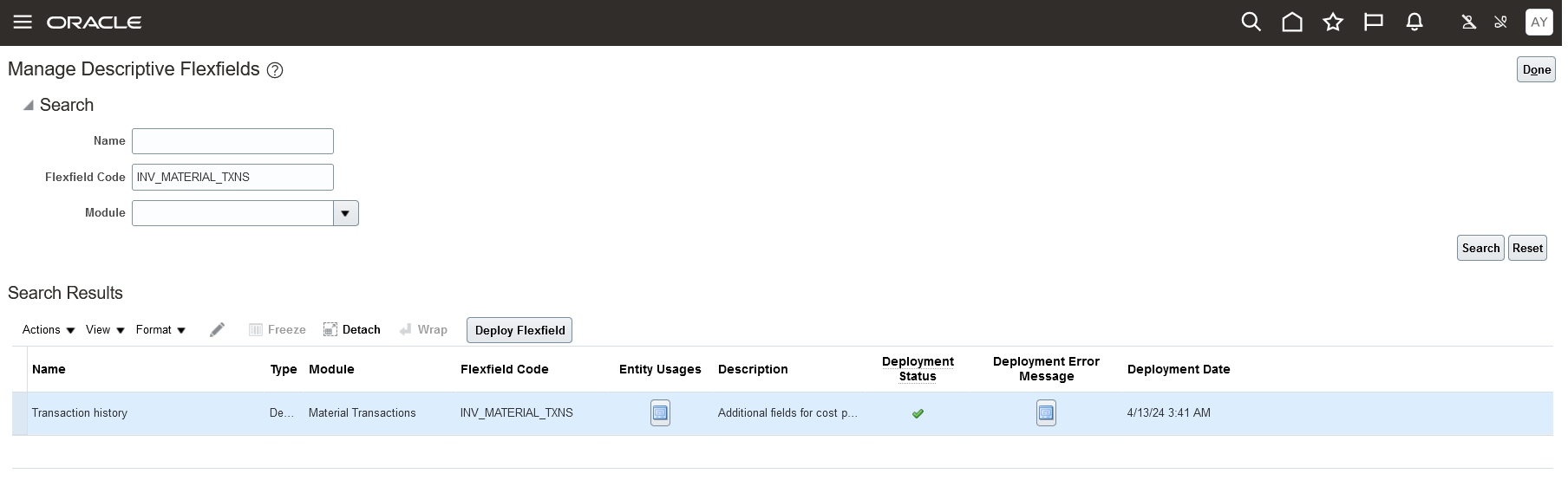Click the Done button
1568x480 pixels.
pos(1536,69)
